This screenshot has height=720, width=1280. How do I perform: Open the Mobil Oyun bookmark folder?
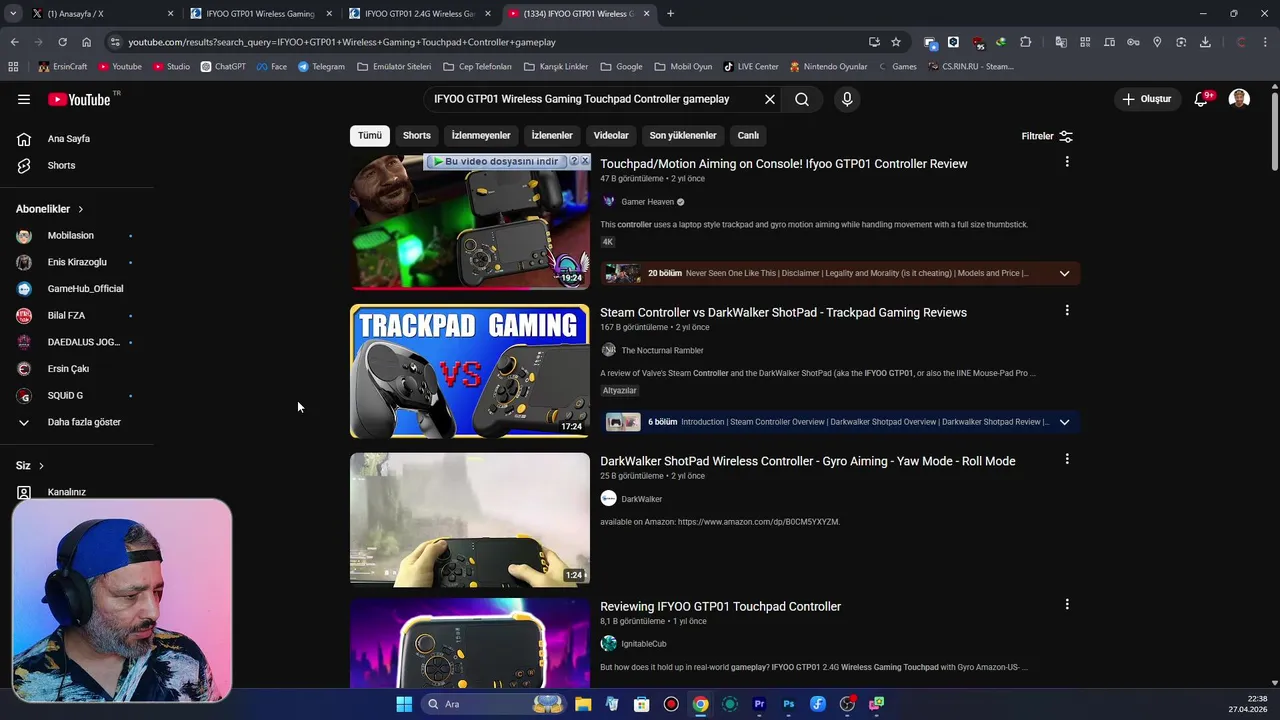click(683, 67)
